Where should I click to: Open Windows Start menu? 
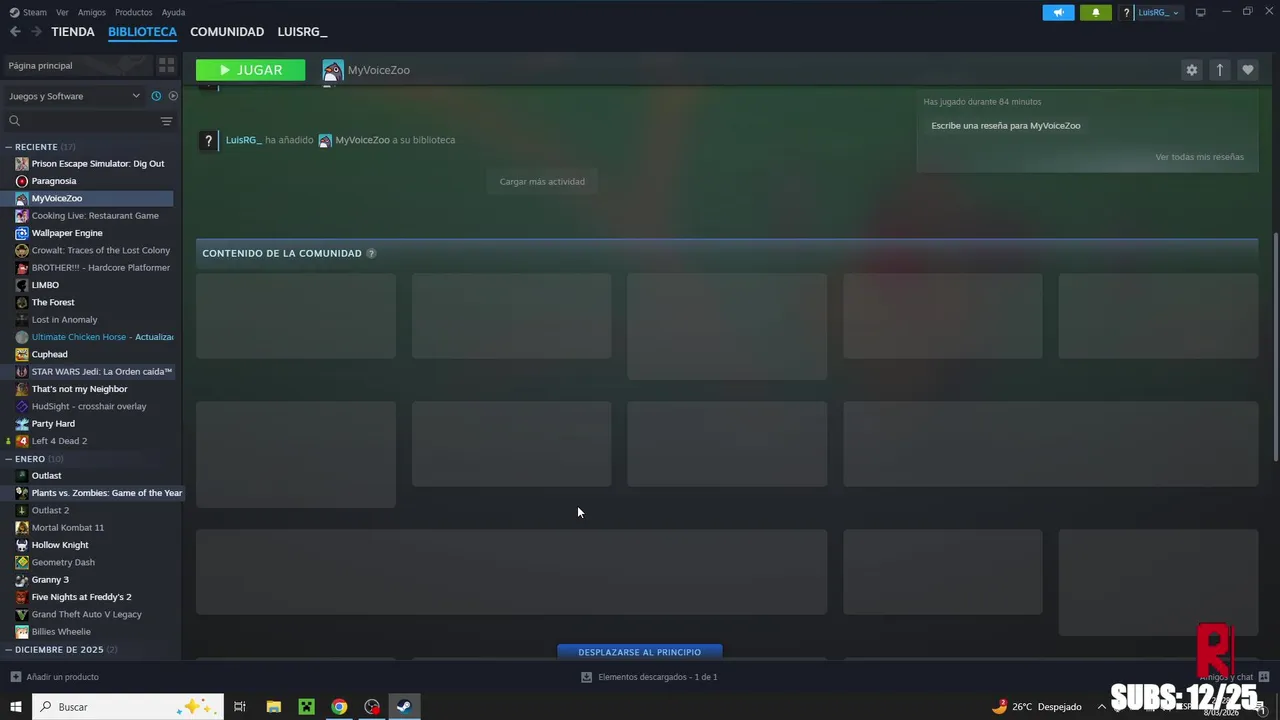click(15, 706)
